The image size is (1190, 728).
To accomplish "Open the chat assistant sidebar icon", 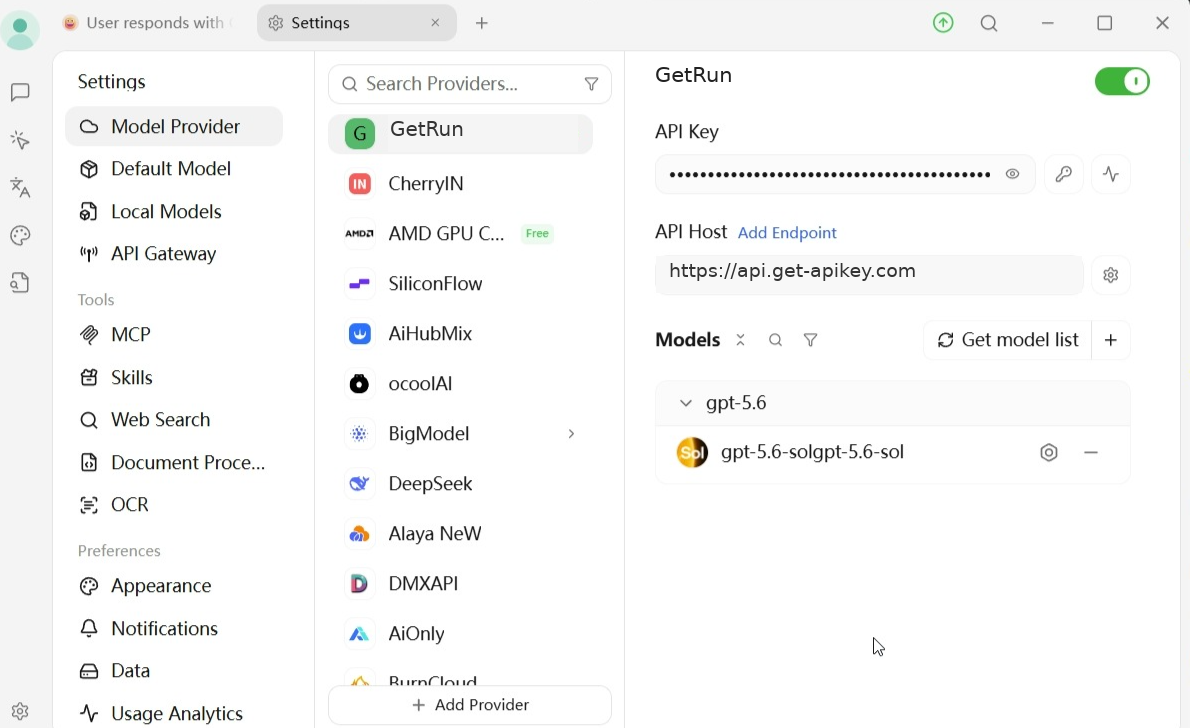I will [20, 93].
